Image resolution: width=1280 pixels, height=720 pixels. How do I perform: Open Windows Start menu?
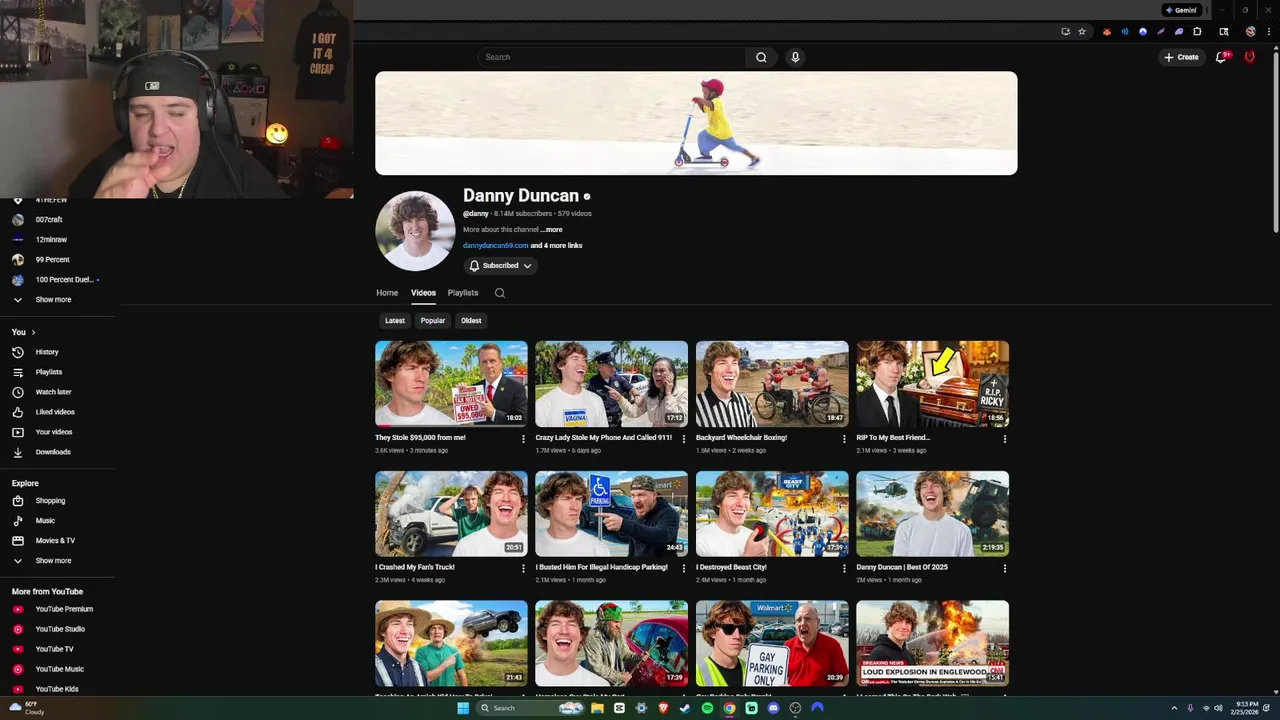click(x=463, y=708)
